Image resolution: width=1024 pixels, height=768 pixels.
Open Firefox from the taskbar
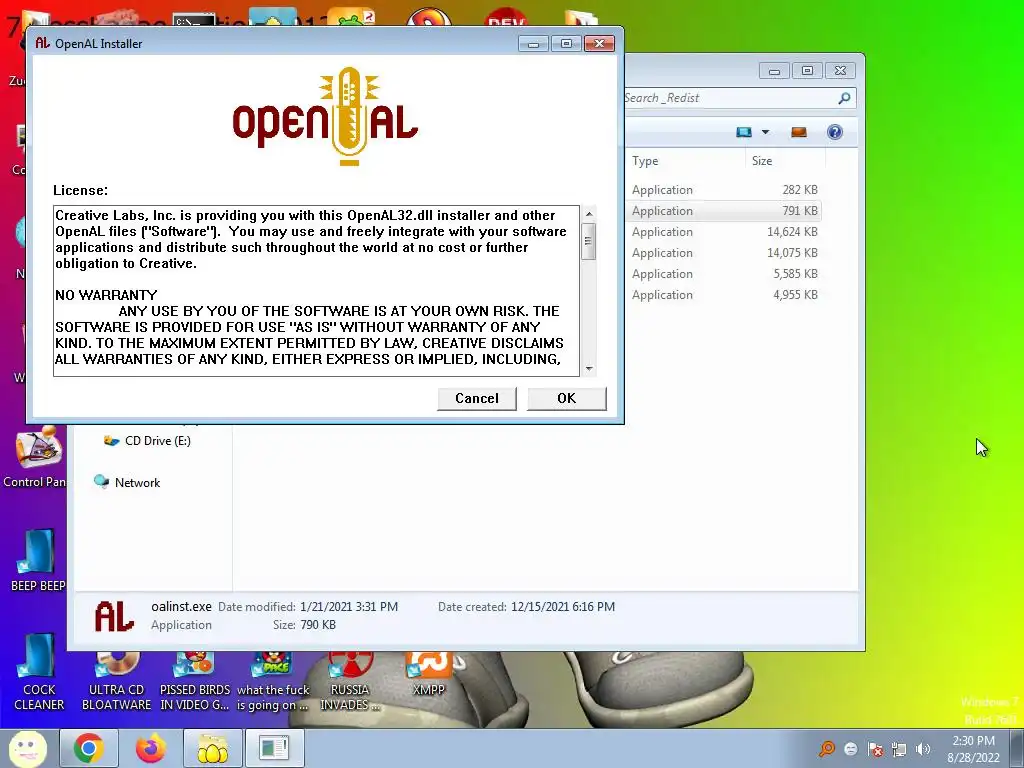coord(151,748)
